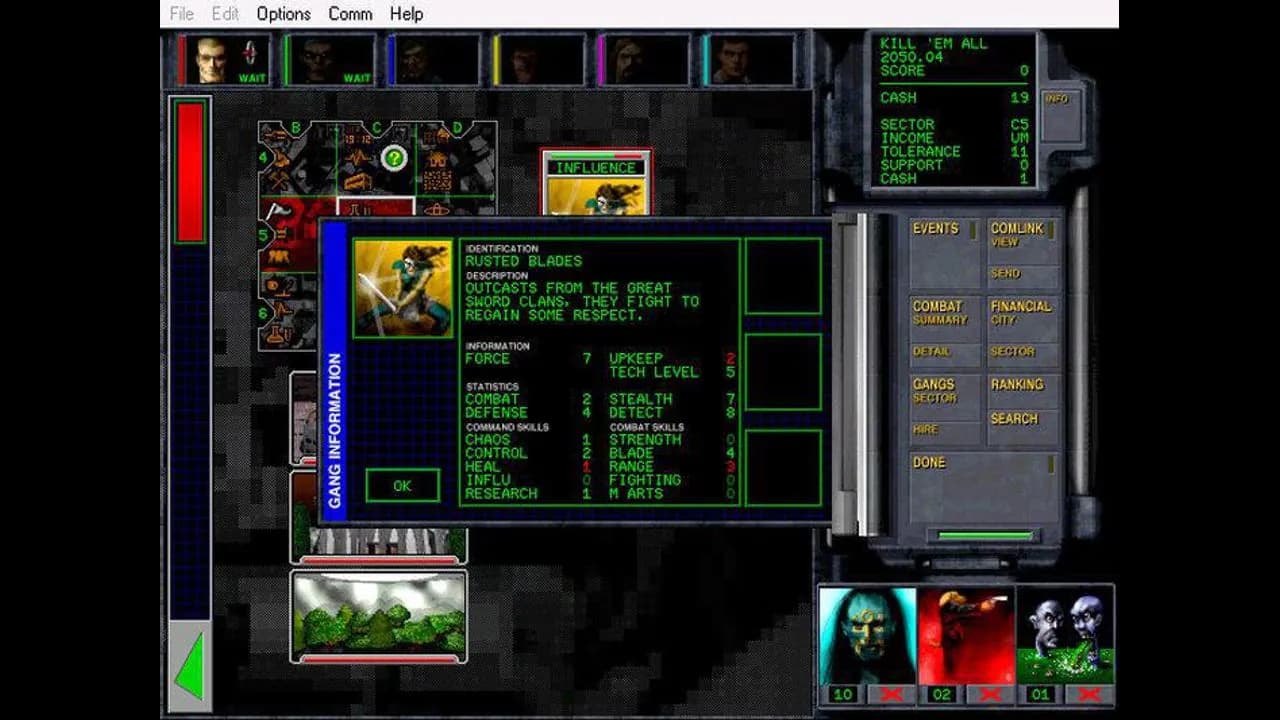Select the yellow overlord portrait

coord(539,60)
